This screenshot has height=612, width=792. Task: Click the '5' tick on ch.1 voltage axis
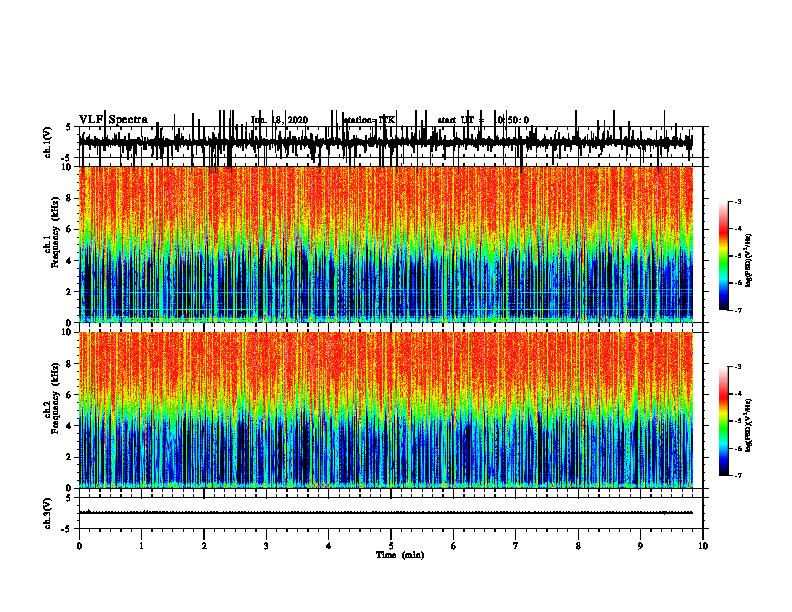tap(68, 128)
